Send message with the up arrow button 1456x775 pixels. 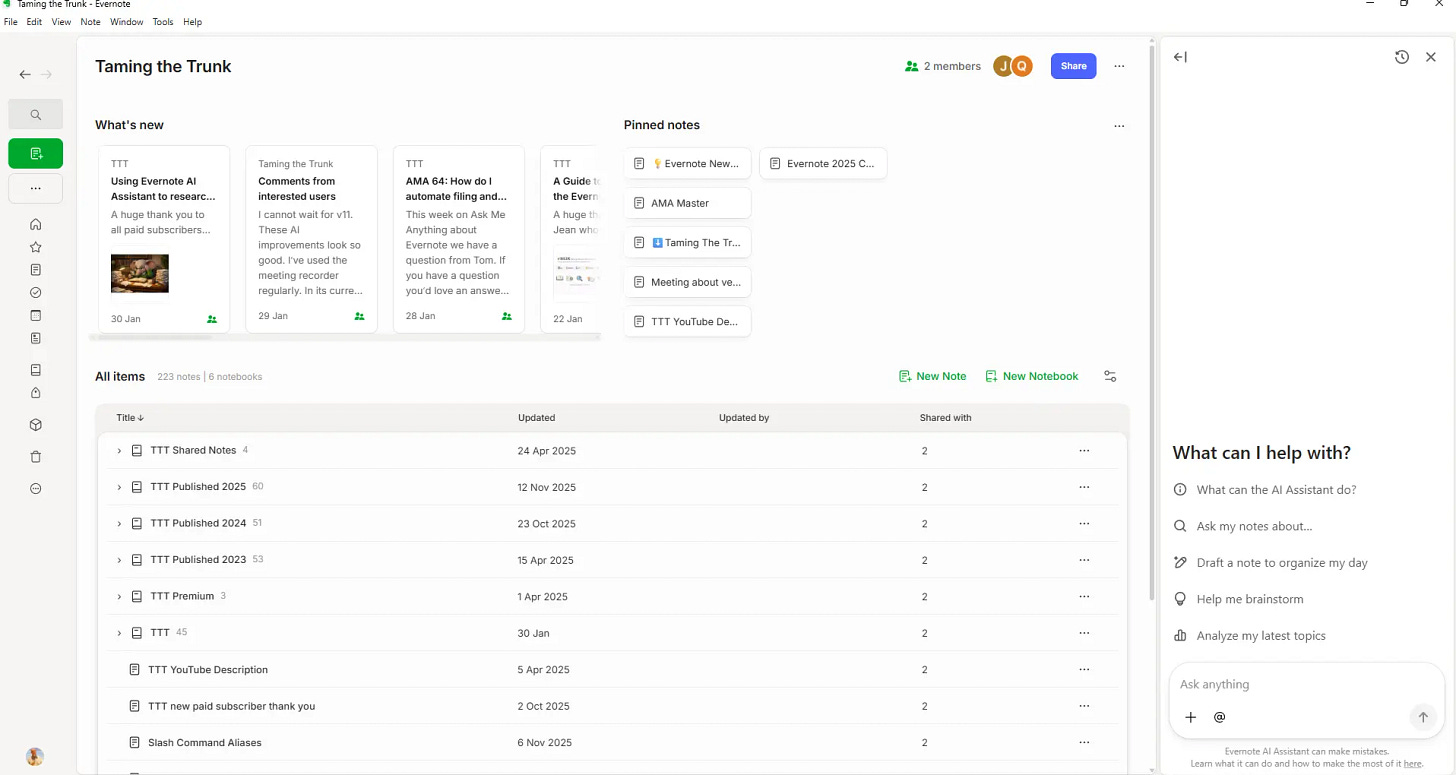coord(1422,717)
